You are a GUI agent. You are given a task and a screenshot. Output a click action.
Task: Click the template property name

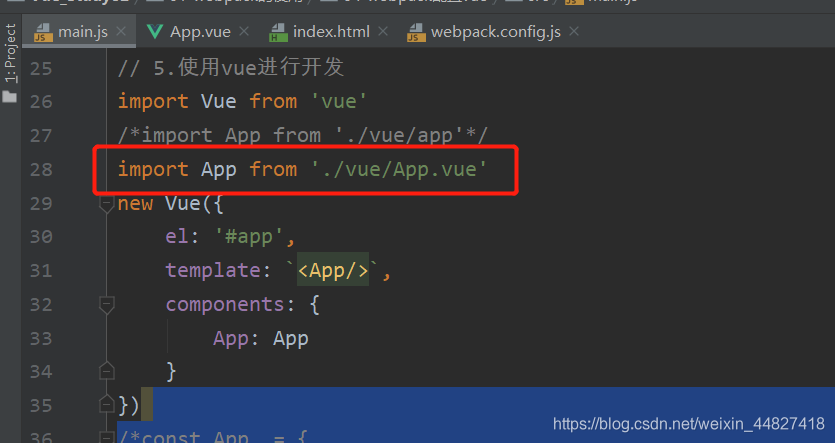(x=213, y=270)
